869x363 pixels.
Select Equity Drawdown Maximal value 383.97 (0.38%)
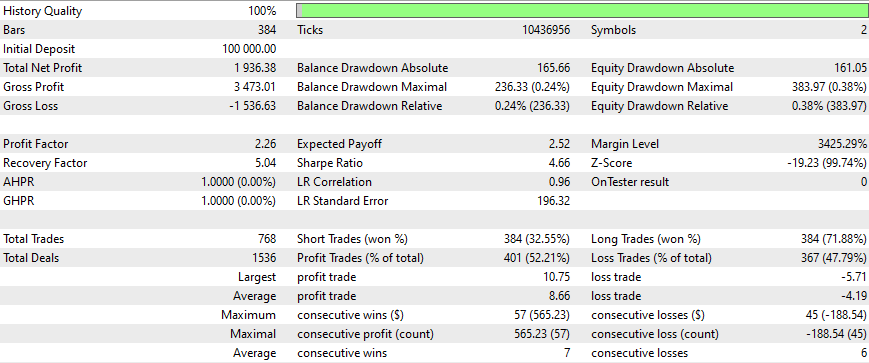click(x=829, y=87)
